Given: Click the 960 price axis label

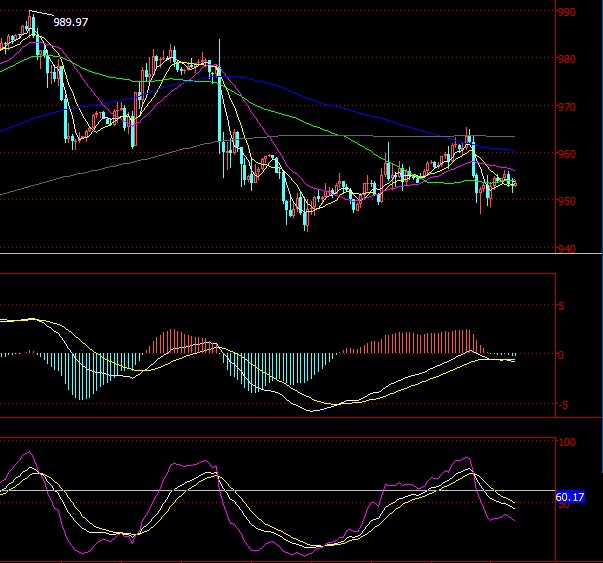Looking at the screenshot, I should (x=567, y=154).
